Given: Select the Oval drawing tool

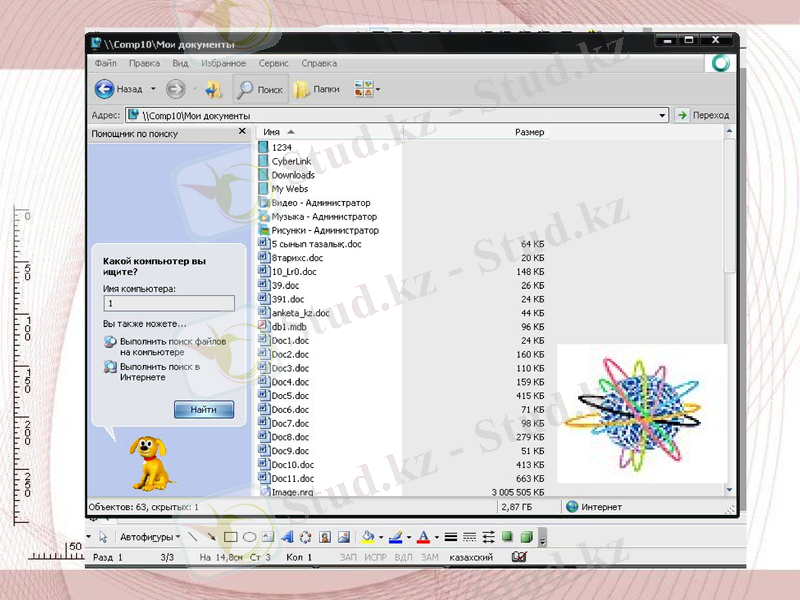Looking at the screenshot, I should (x=249, y=536).
